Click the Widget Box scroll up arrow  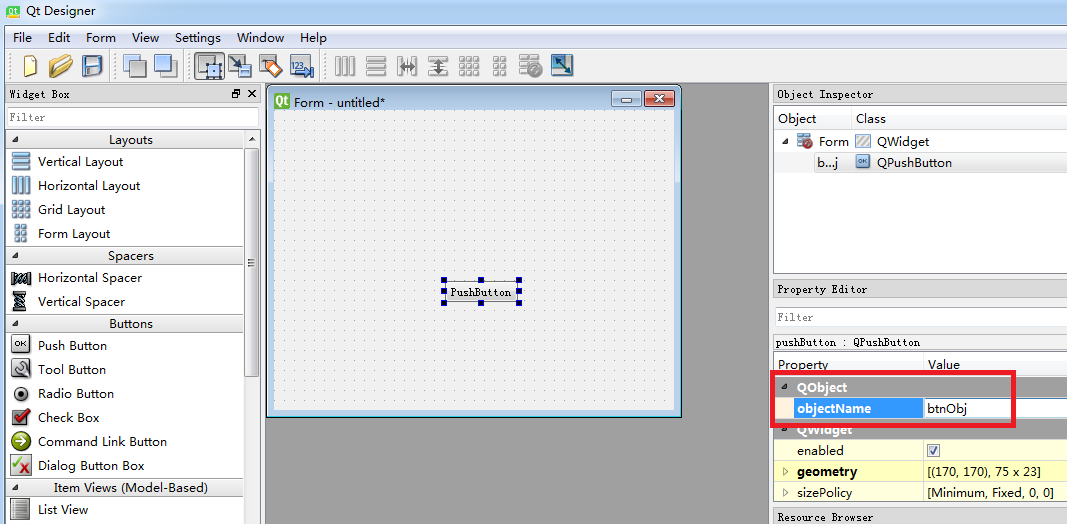[x=252, y=140]
